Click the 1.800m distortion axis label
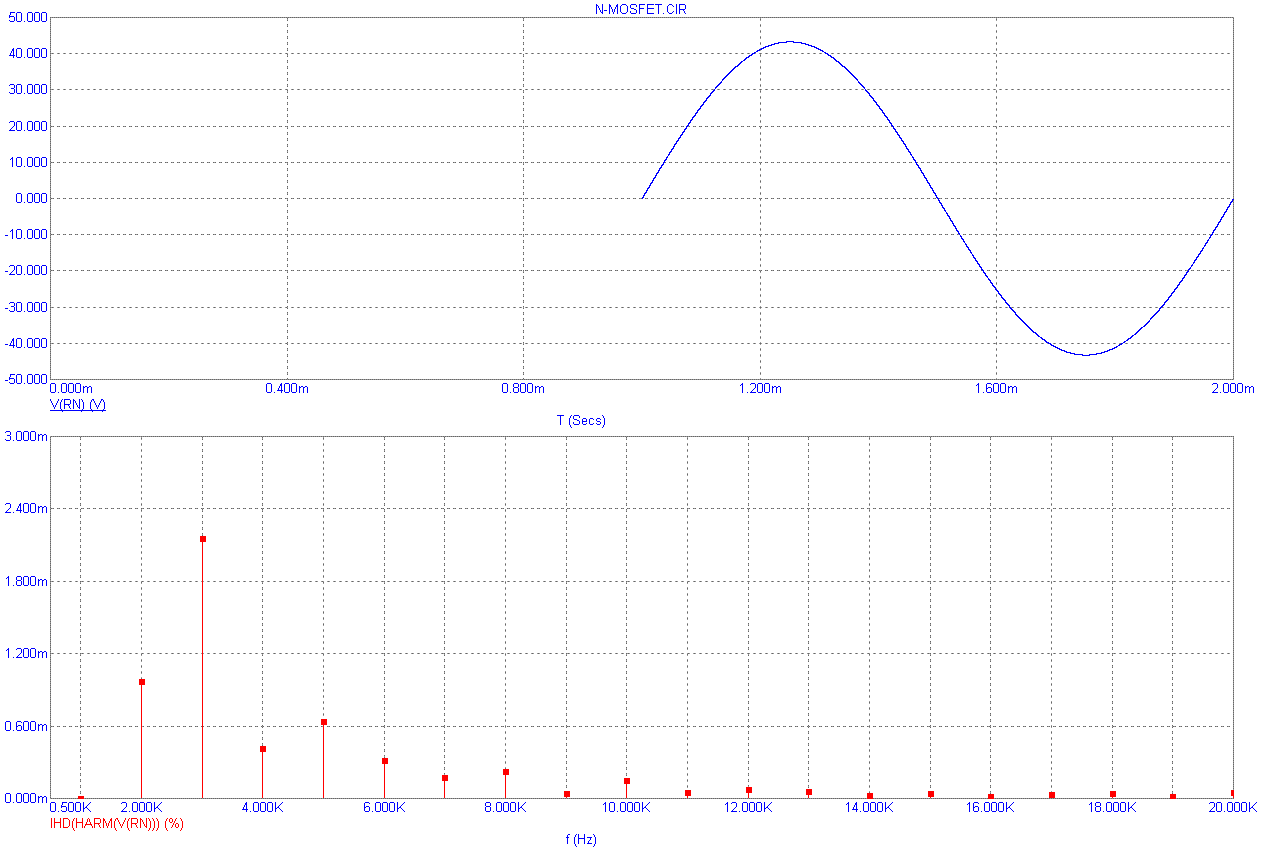This screenshot has width=1268, height=854. 25,582
